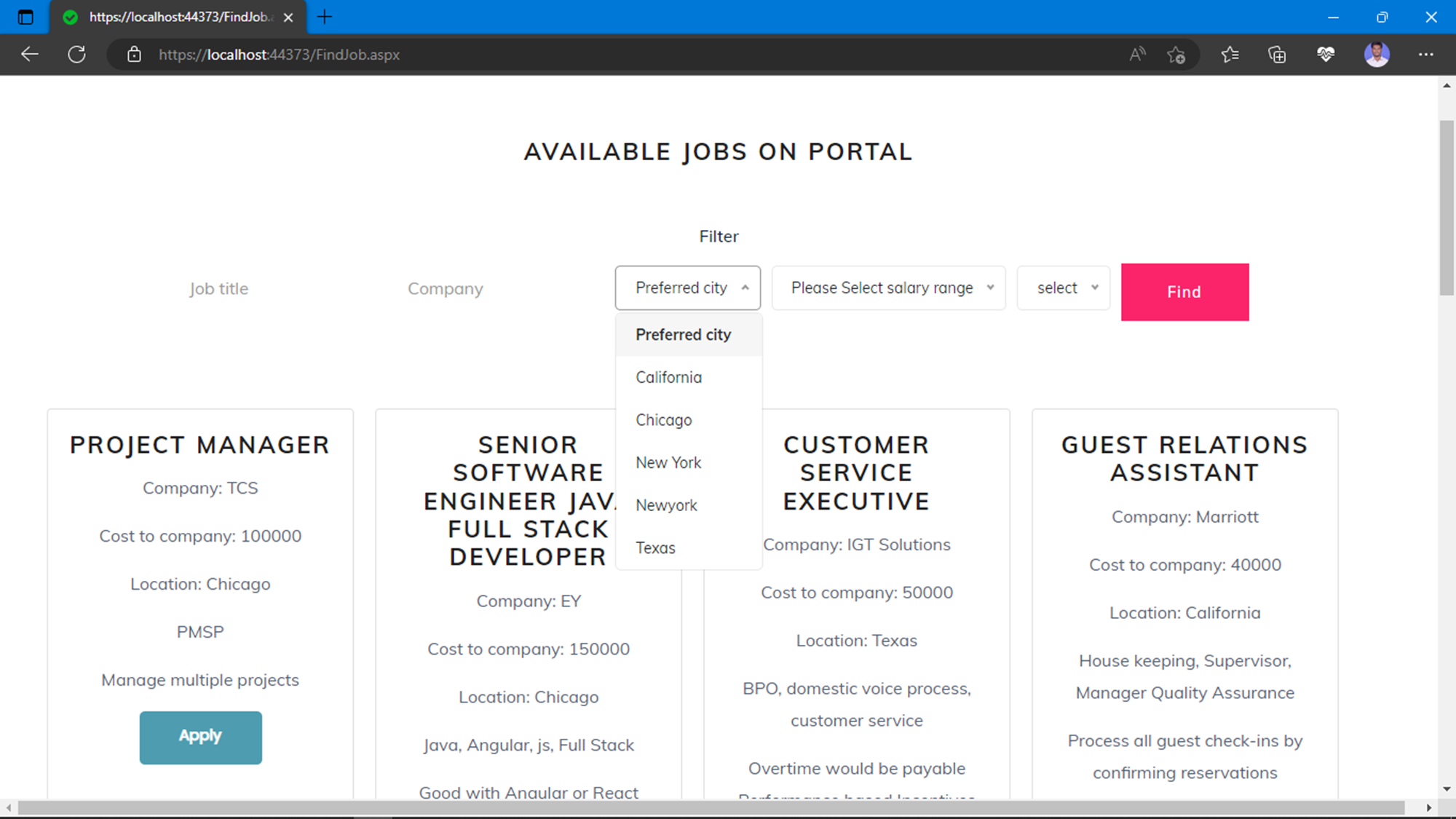Image resolution: width=1456 pixels, height=819 pixels.
Task: Open tab actions menu icon
Action: 25,17
